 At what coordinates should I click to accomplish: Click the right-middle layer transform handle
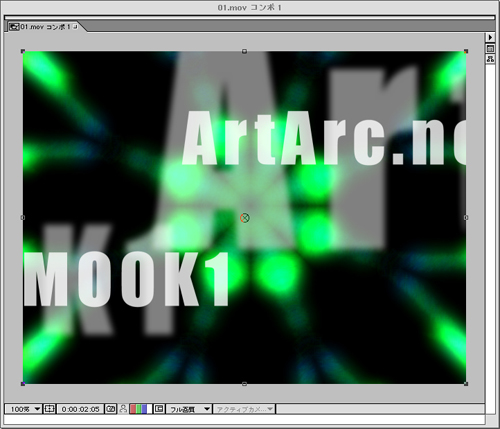tap(466, 218)
